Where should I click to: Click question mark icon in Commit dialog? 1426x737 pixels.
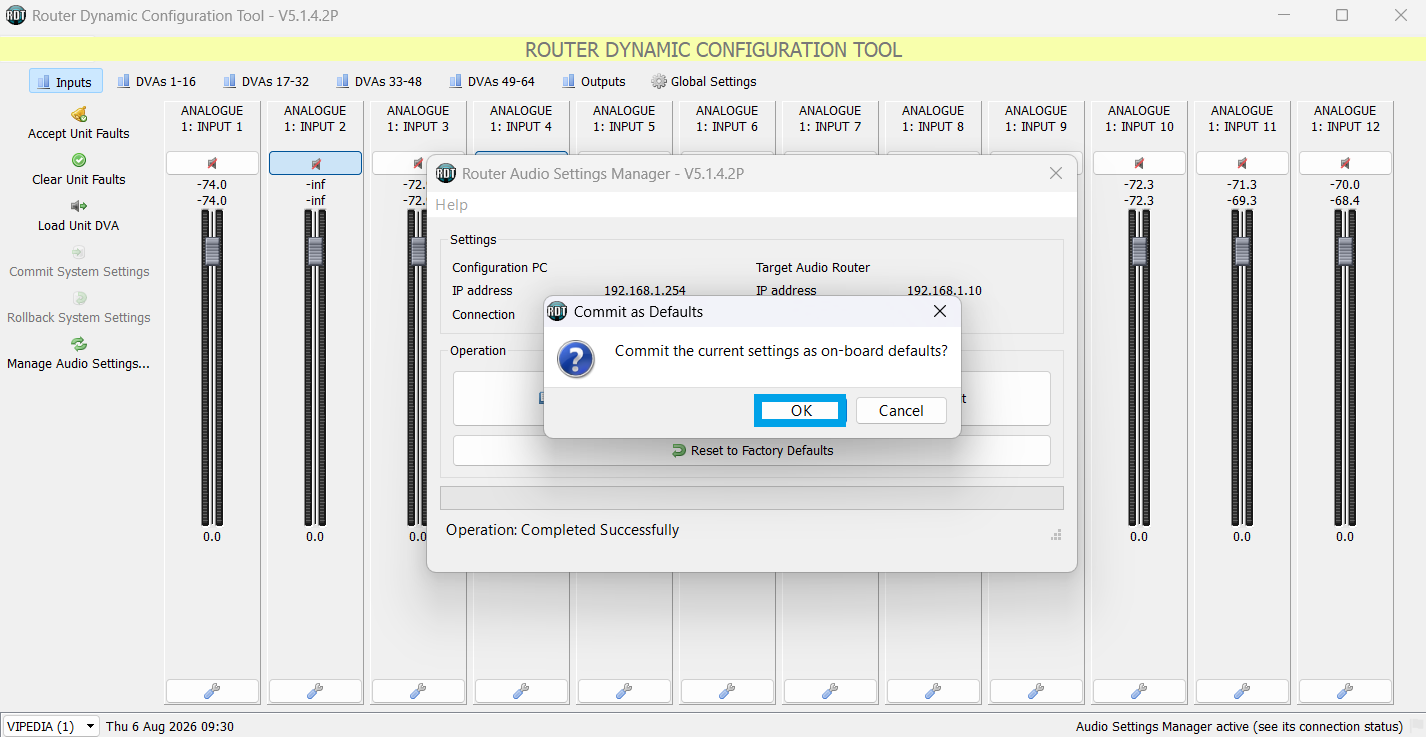click(x=576, y=358)
